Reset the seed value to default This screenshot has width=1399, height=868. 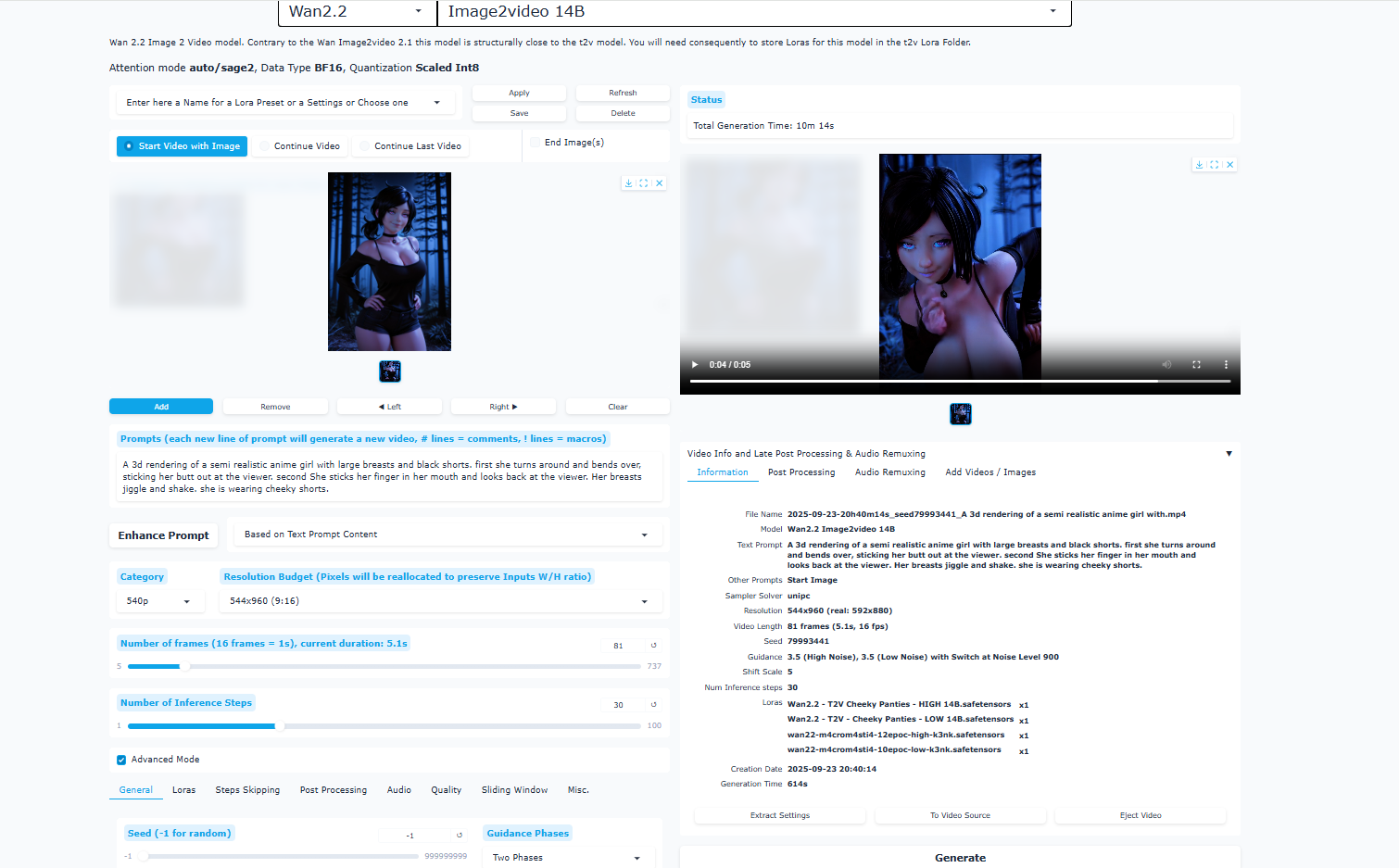[x=460, y=836]
